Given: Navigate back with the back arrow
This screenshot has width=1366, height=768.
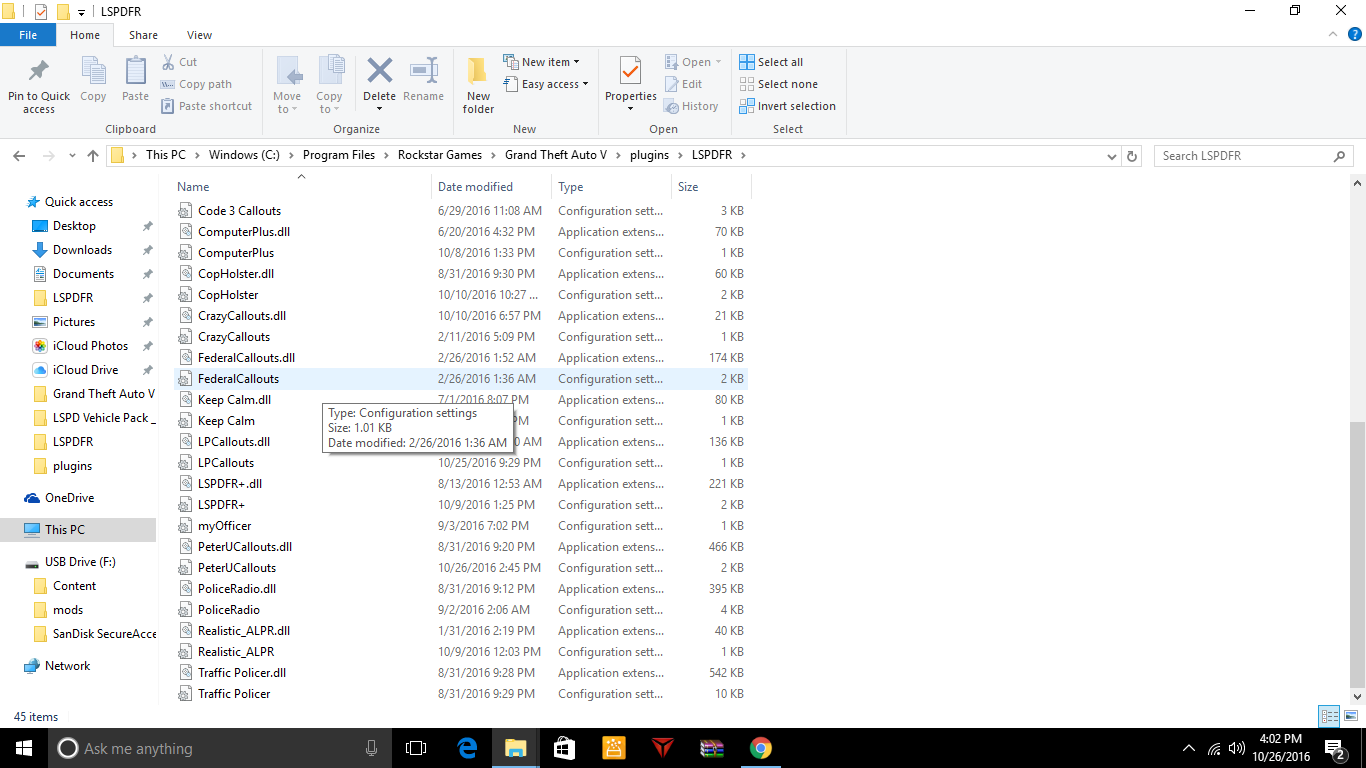Looking at the screenshot, I should coord(19,156).
